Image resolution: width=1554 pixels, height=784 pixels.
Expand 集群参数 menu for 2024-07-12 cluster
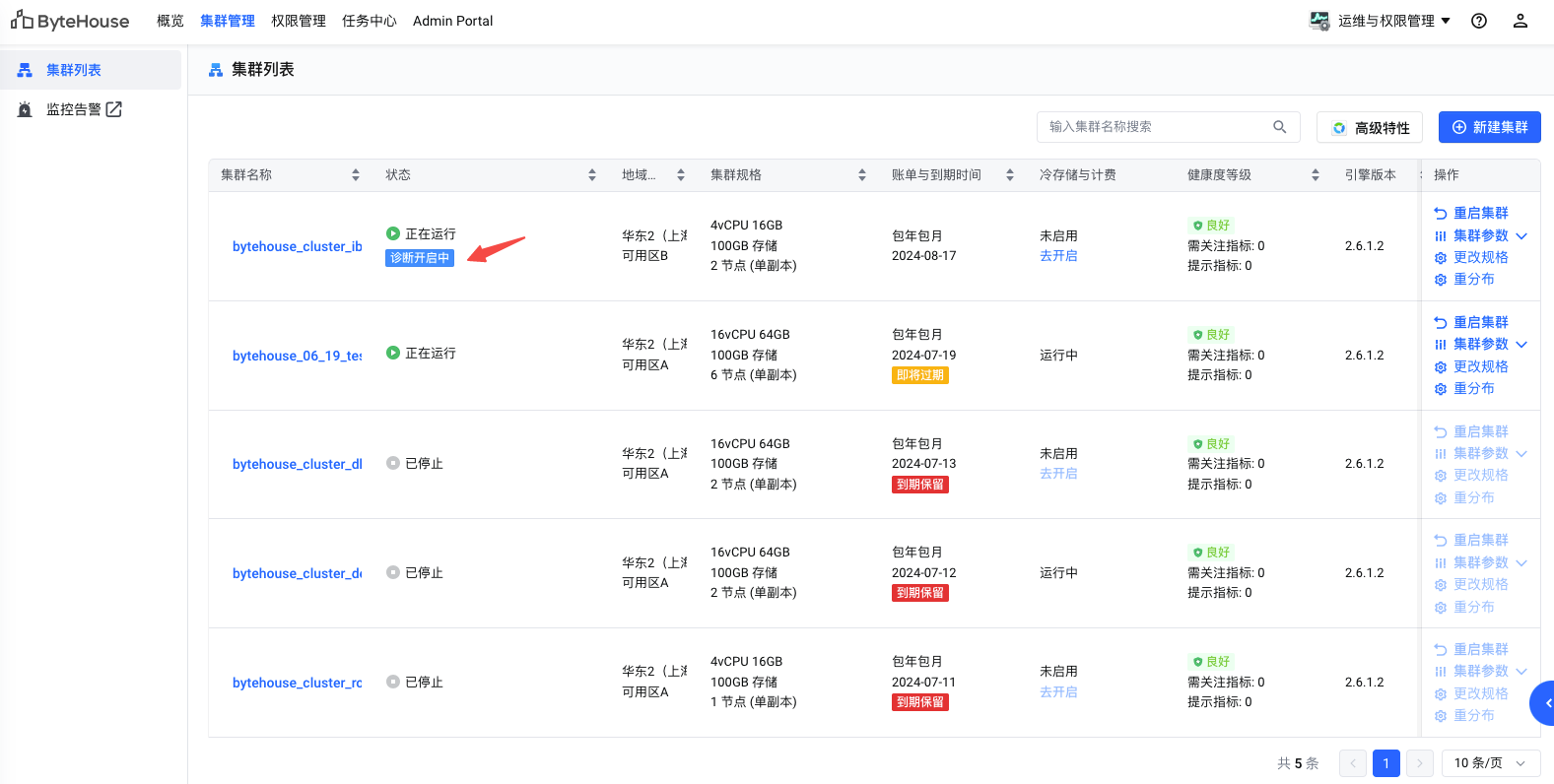[1521, 563]
